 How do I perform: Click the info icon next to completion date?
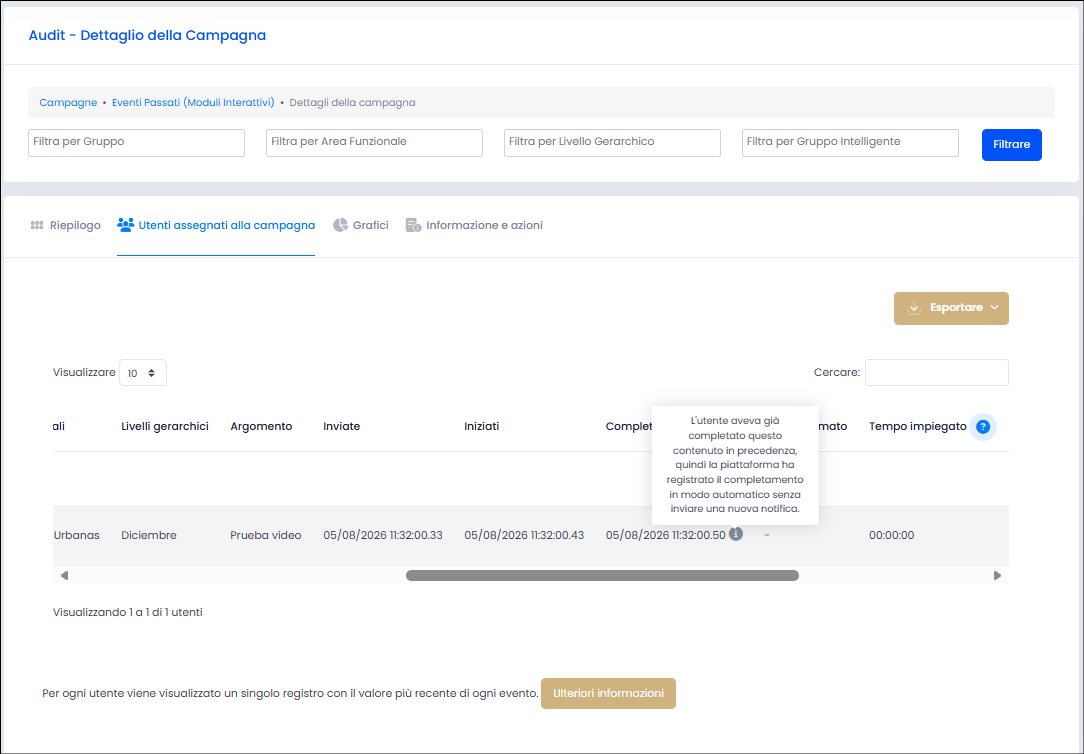tap(736, 534)
